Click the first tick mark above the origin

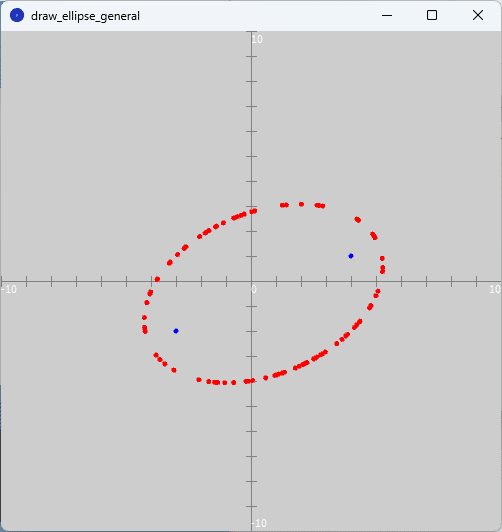(x=251, y=256)
